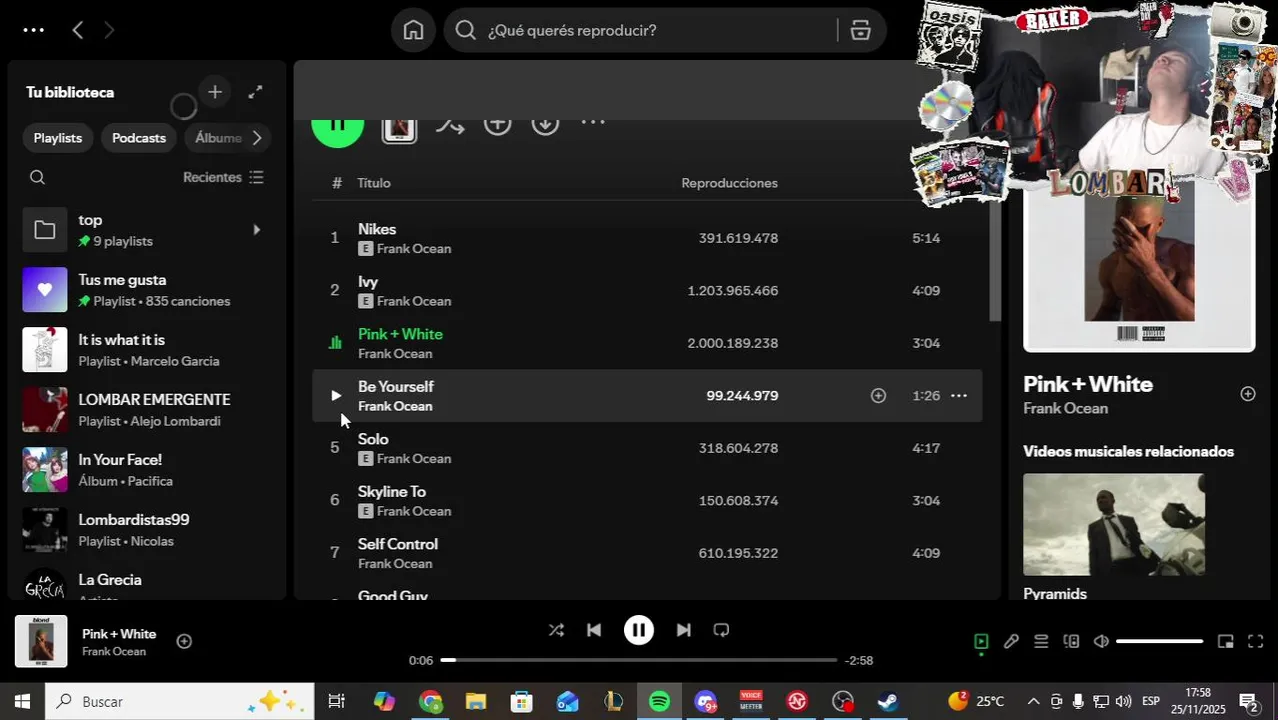Viewport: 1278px width, 720px height.
Task: Show more library filters with chevron
Action: 257,138
